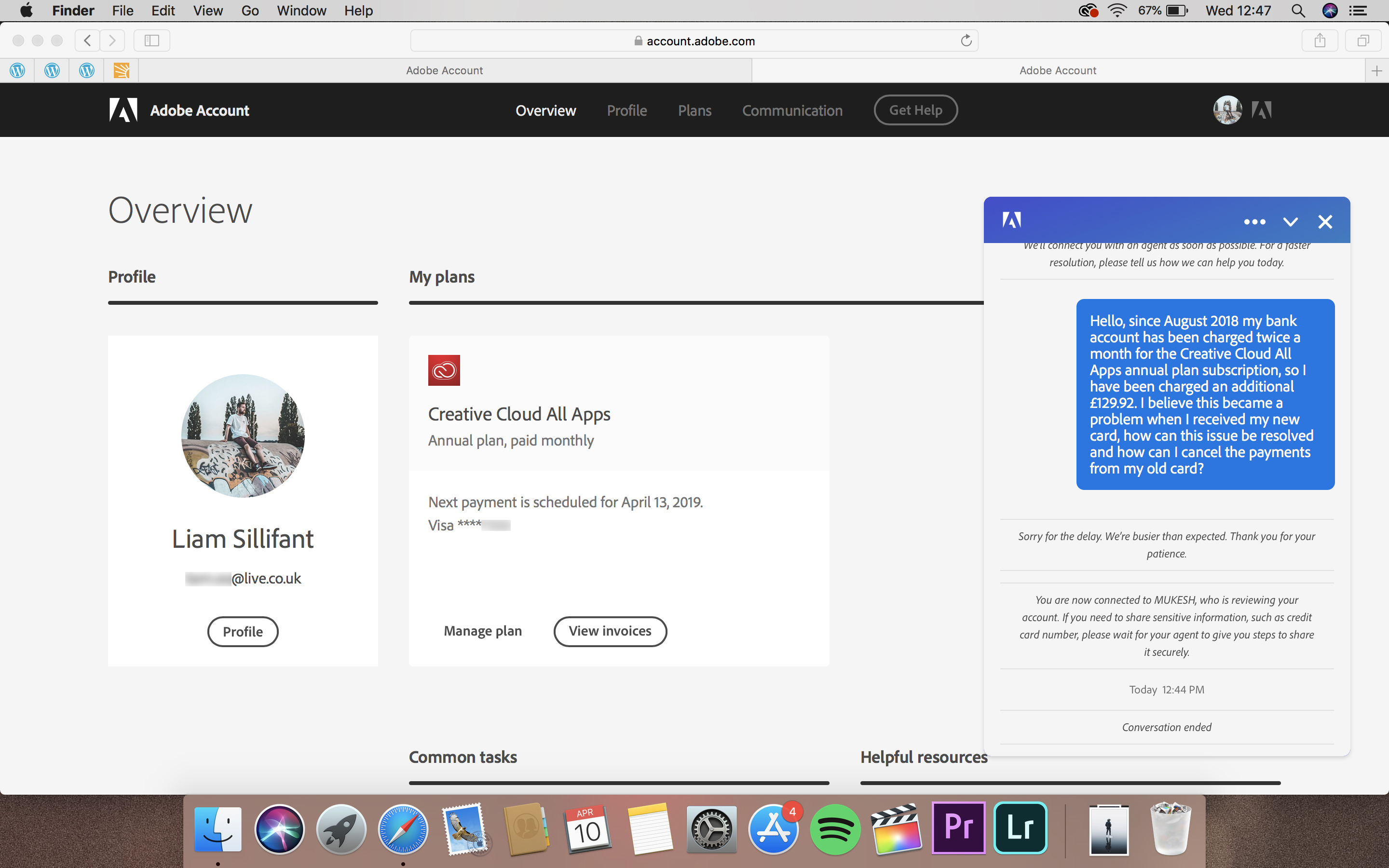This screenshot has height=868, width=1389.
Task: Select the Profile tab
Action: pos(627,110)
